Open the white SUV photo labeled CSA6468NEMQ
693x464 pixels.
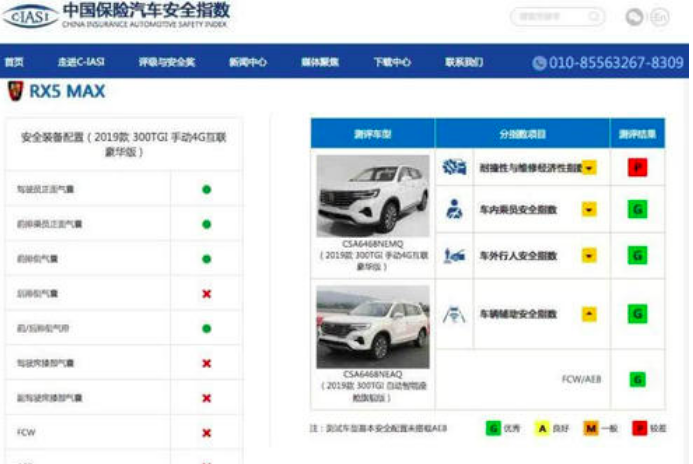373,196
